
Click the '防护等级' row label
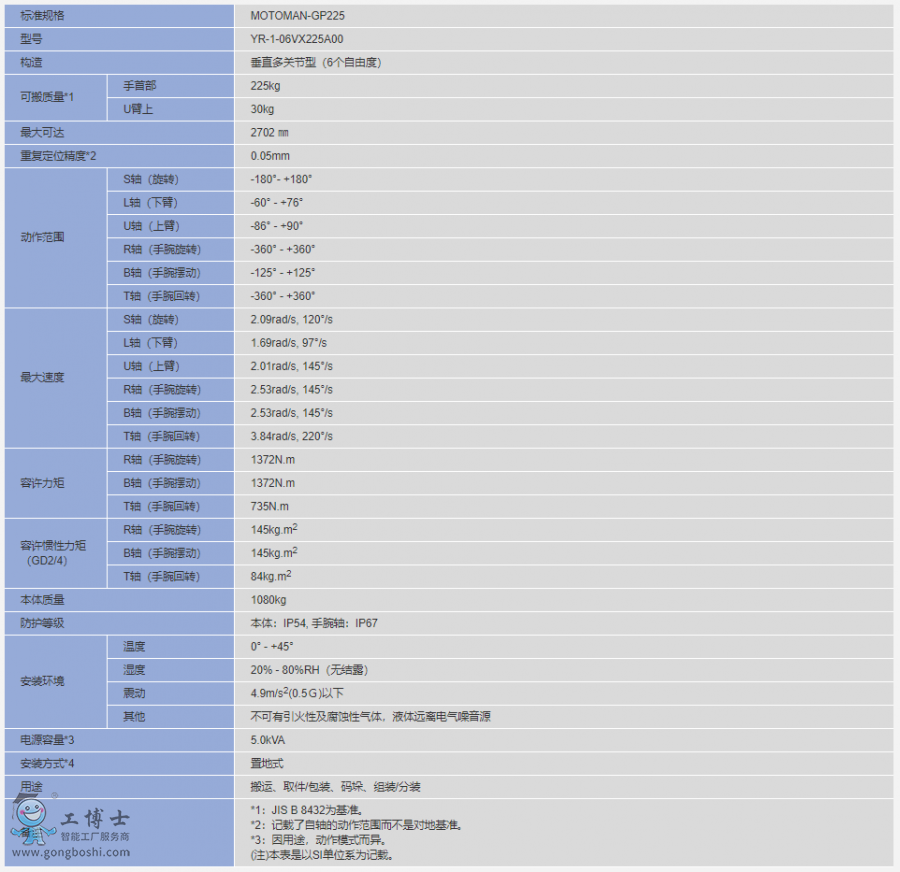coord(42,623)
